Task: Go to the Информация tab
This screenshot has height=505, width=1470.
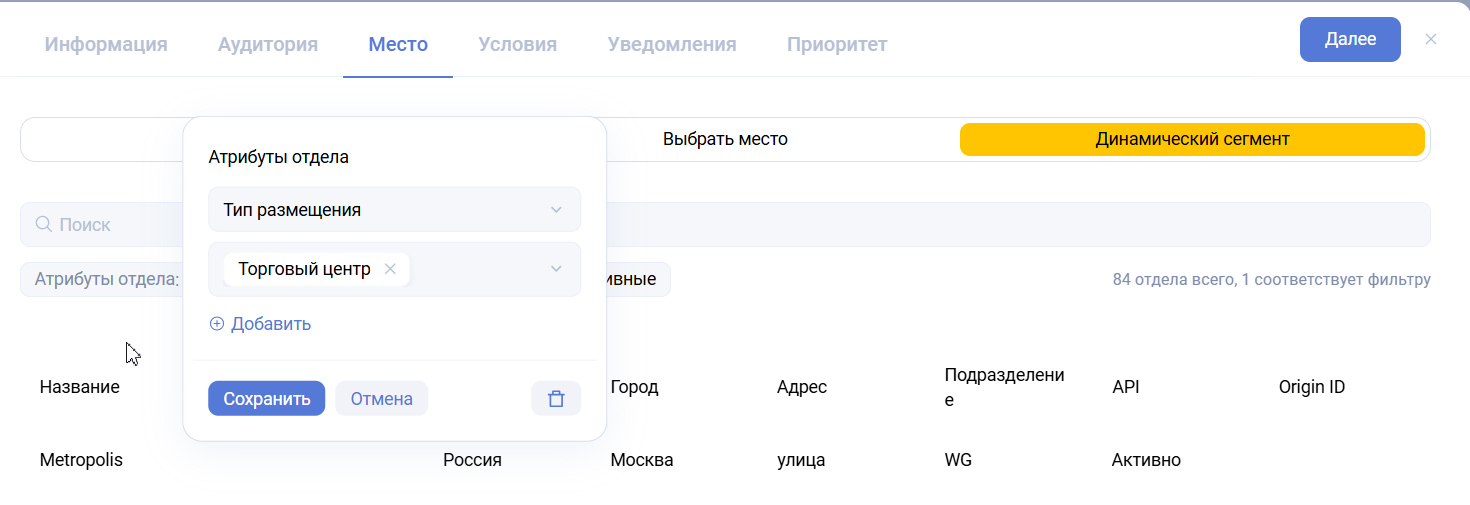Action: (x=106, y=44)
